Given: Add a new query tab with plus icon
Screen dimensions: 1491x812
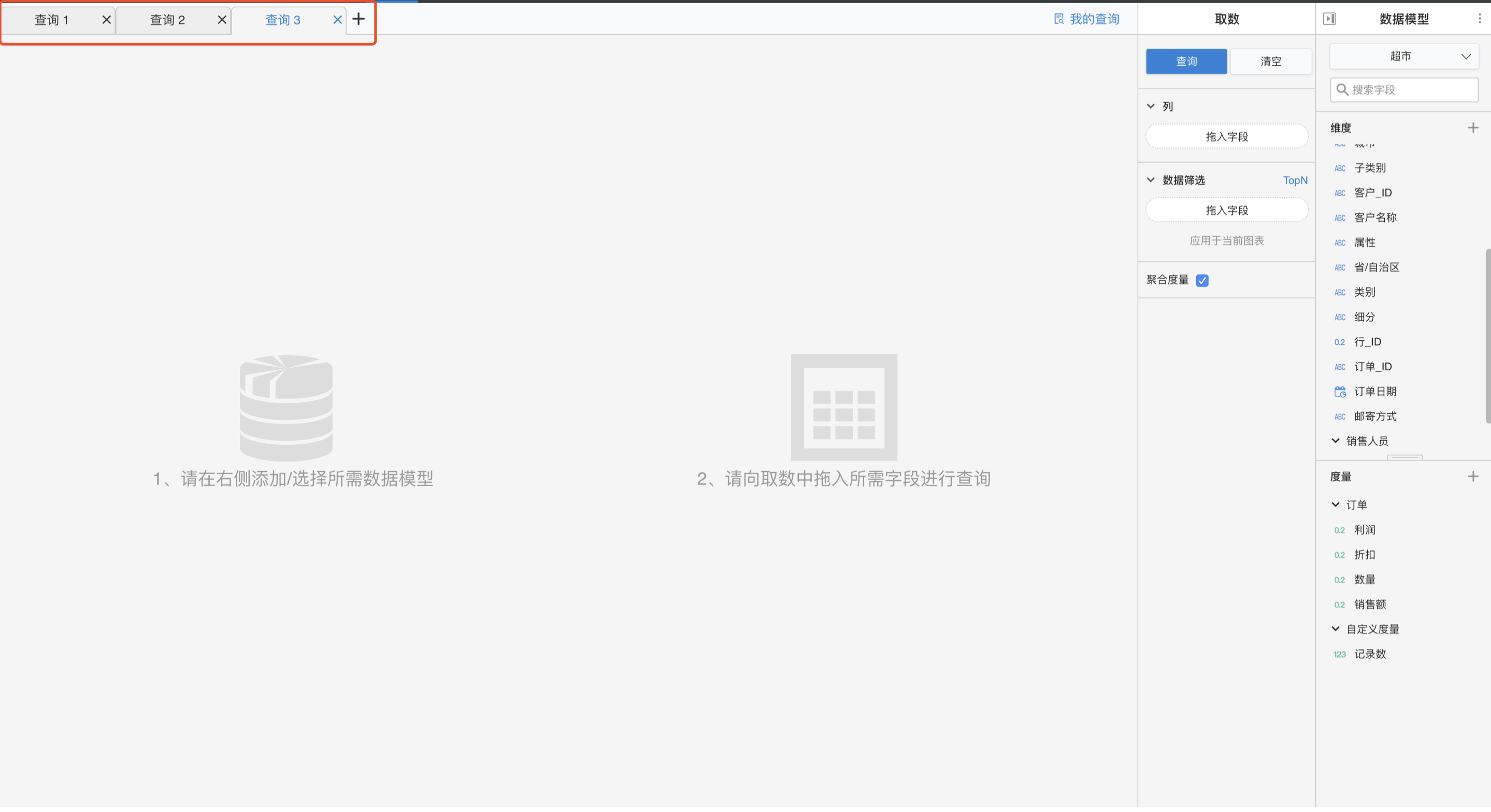Looking at the screenshot, I should click(x=359, y=19).
